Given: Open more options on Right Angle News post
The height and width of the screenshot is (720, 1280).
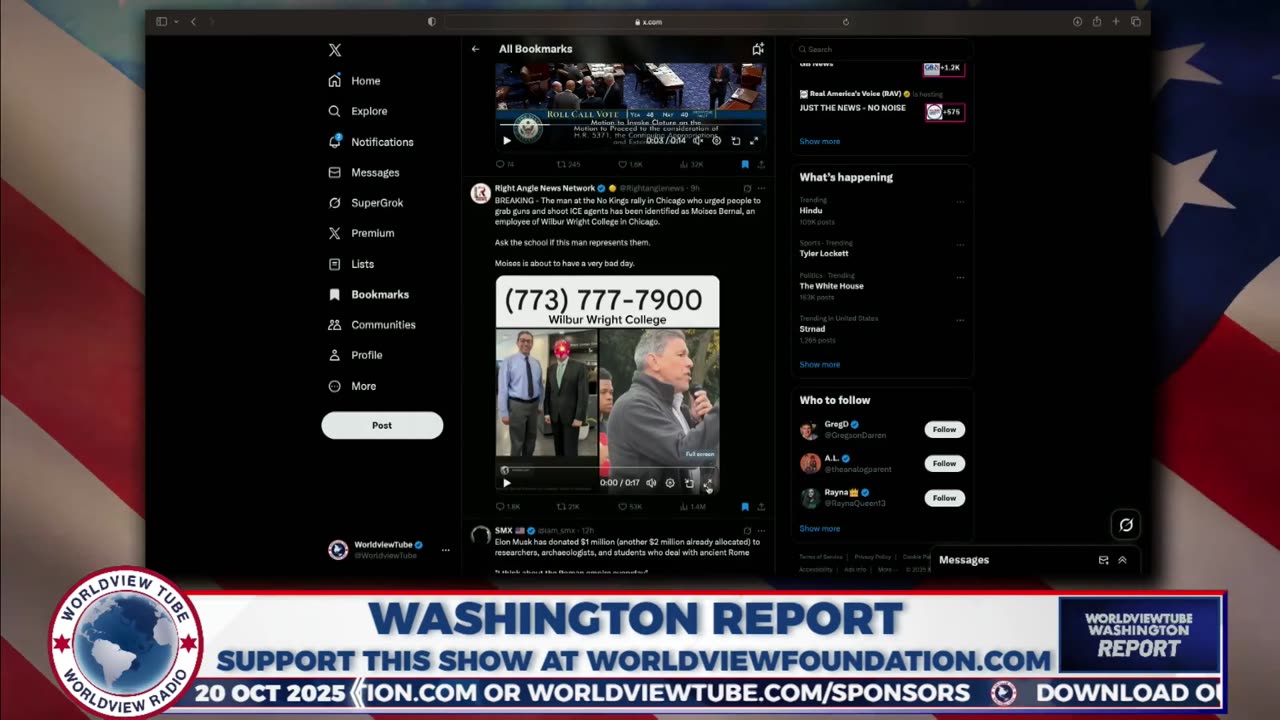Looking at the screenshot, I should tap(761, 188).
